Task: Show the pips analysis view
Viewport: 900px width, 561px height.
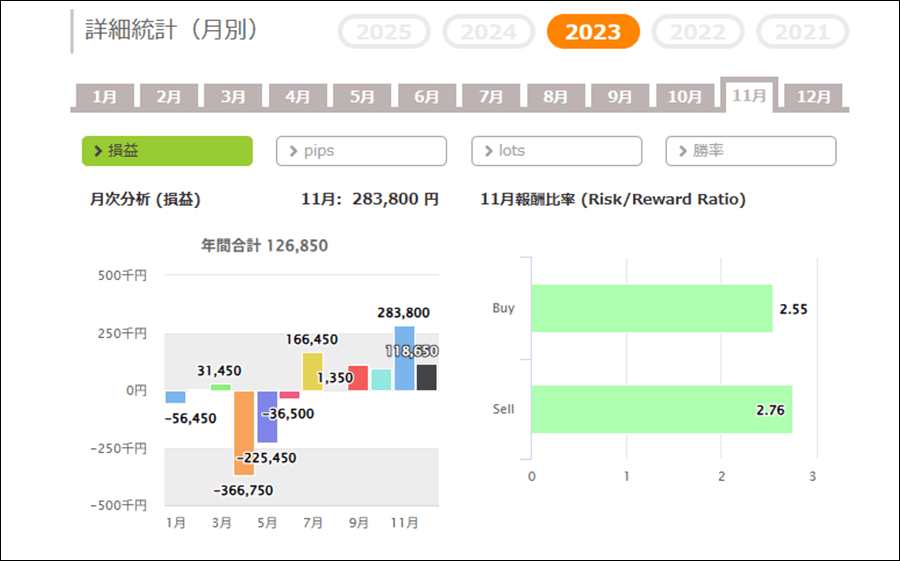Action: pyautogui.click(x=361, y=151)
